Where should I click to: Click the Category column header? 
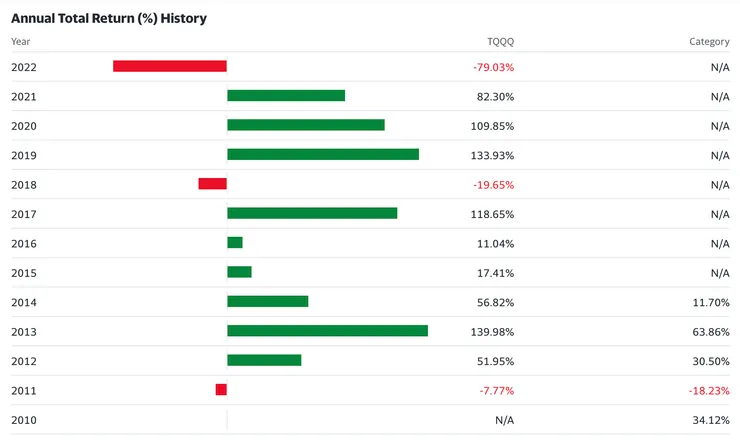pyautogui.click(x=709, y=42)
